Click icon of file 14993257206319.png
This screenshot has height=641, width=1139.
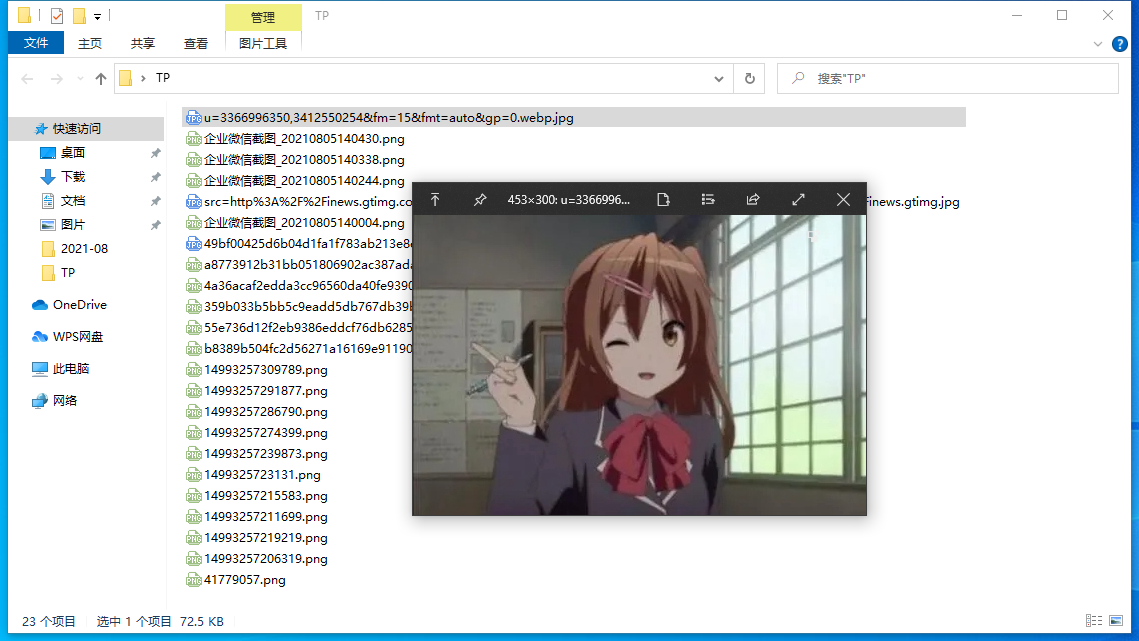pos(193,560)
